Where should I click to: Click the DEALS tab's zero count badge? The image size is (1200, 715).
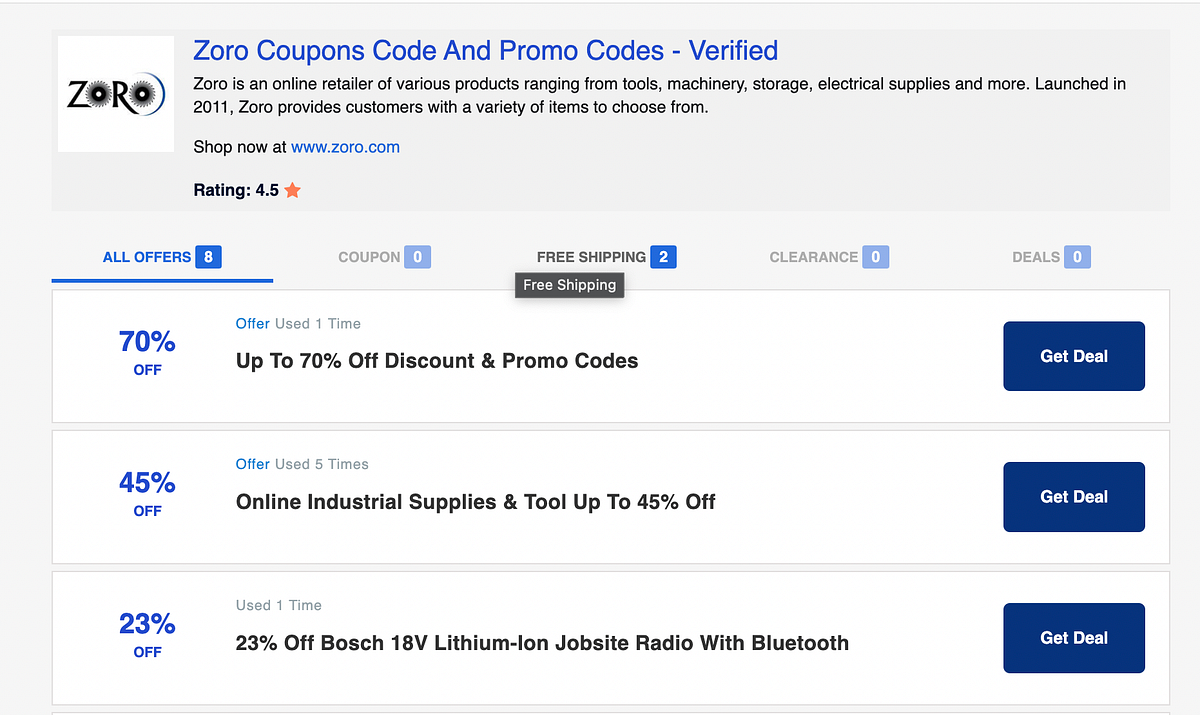click(1078, 257)
